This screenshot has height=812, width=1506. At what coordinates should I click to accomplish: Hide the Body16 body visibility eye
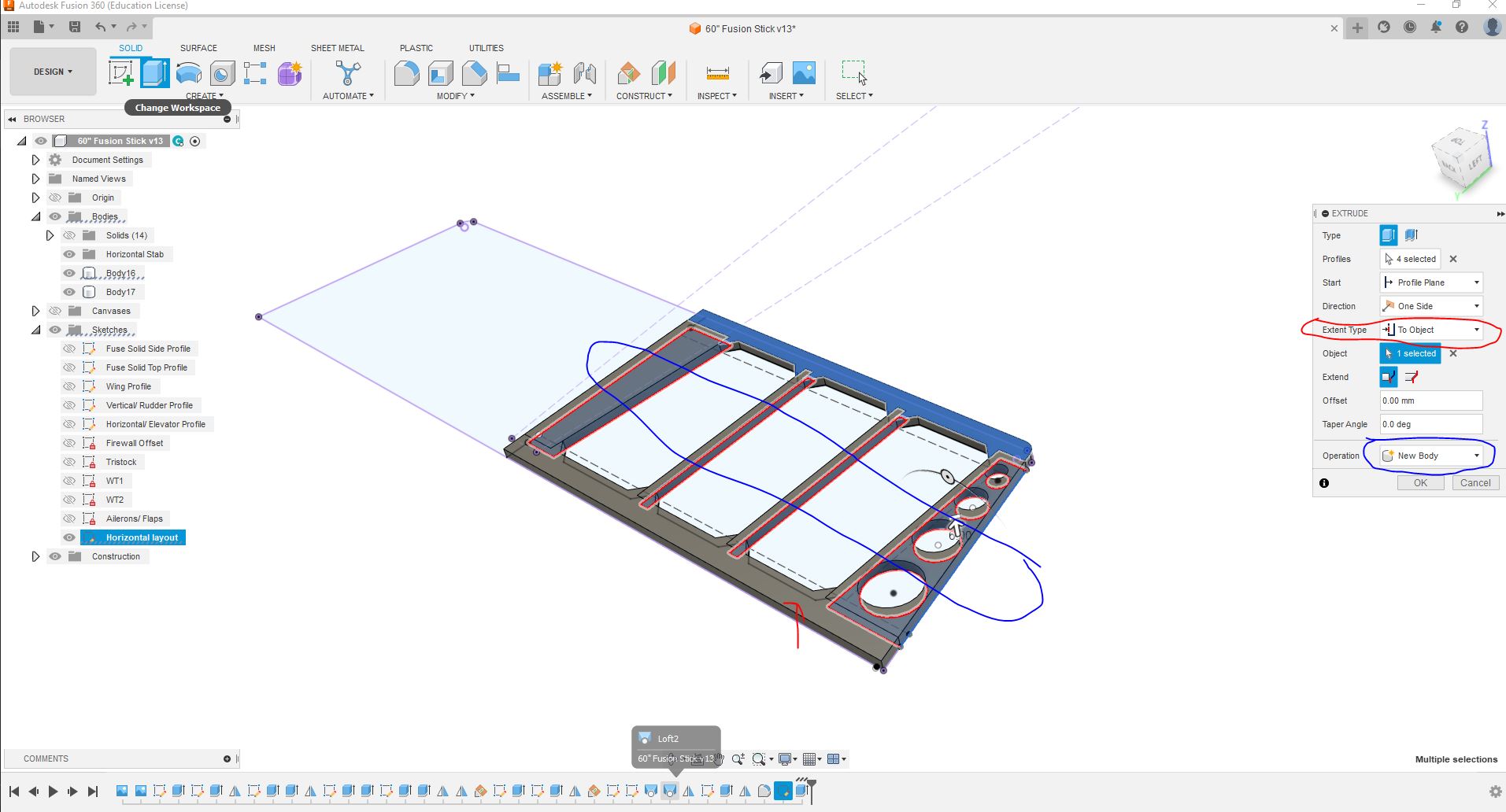point(69,273)
